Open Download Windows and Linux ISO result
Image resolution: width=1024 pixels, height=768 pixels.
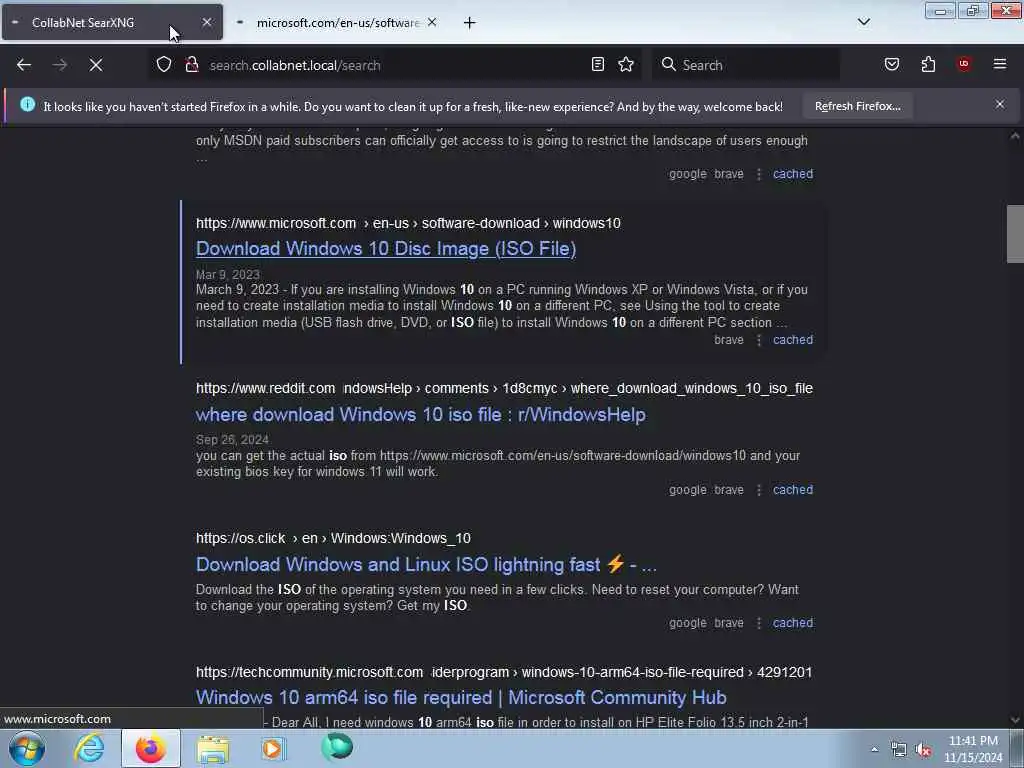coord(426,564)
